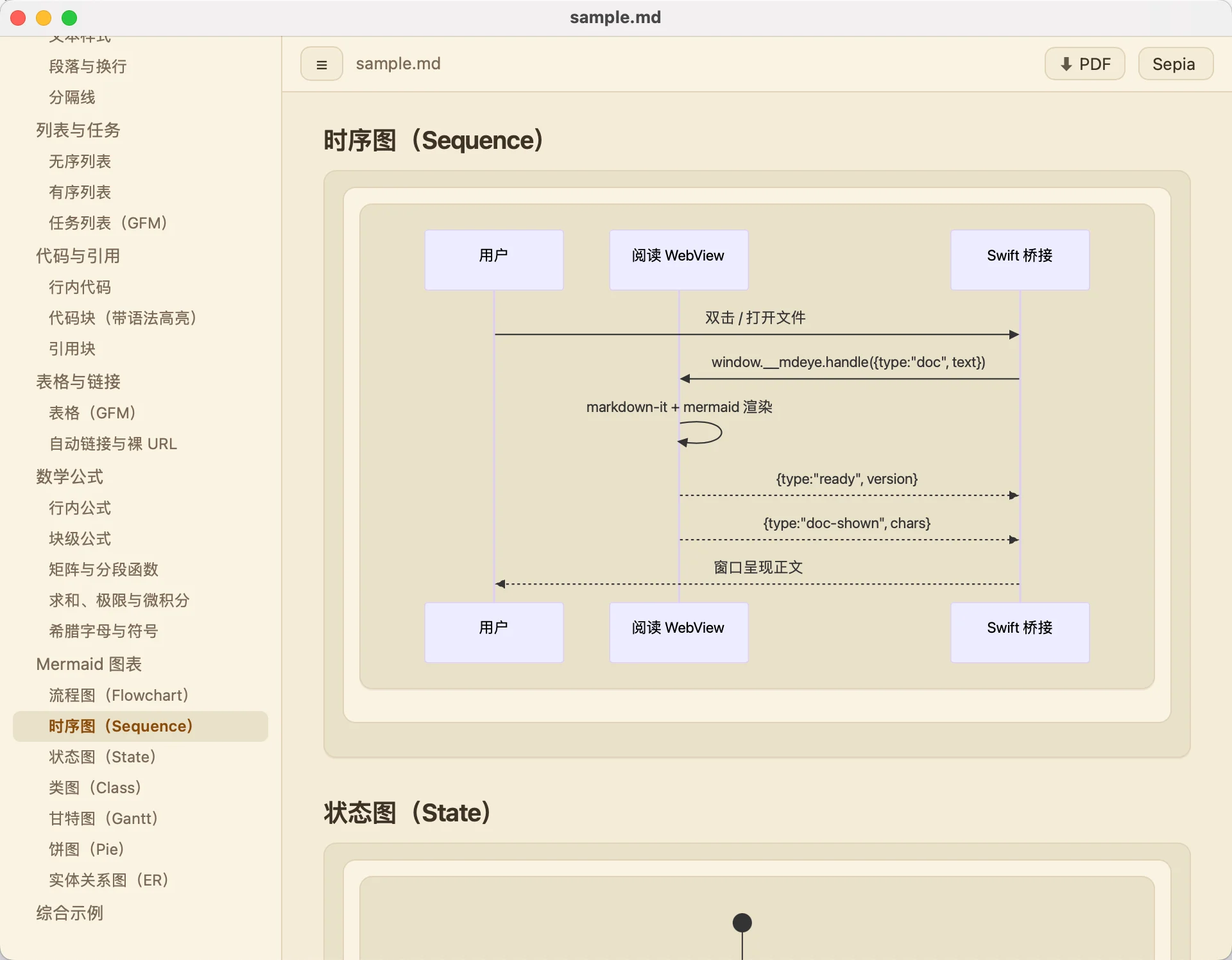This screenshot has height=960, width=1232.
Task: Click the bottom 阅读 WebView participant box
Action: [679, 632]
